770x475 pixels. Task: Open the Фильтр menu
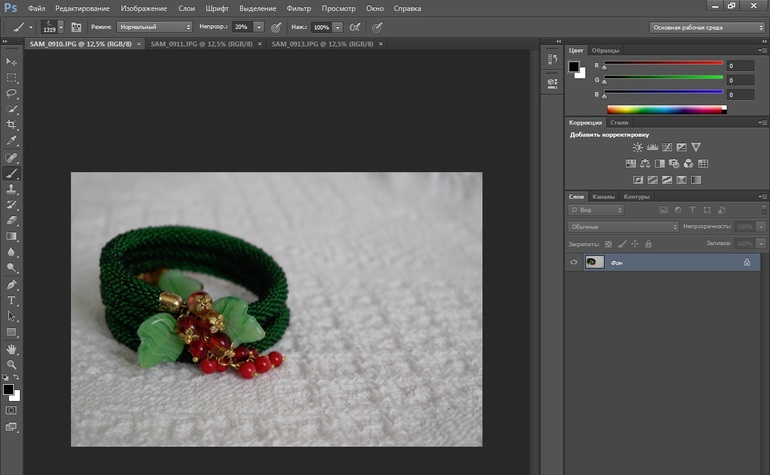pos(299,8)
